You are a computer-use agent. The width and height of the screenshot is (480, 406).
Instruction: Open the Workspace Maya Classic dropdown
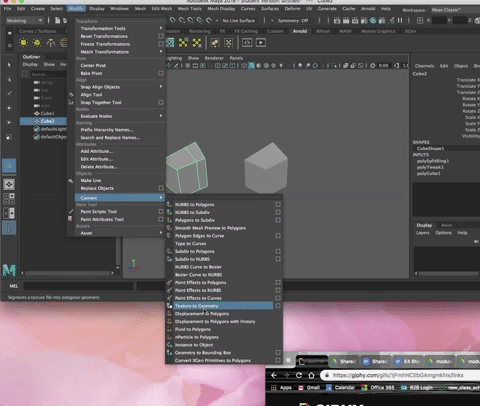point(455,10)
